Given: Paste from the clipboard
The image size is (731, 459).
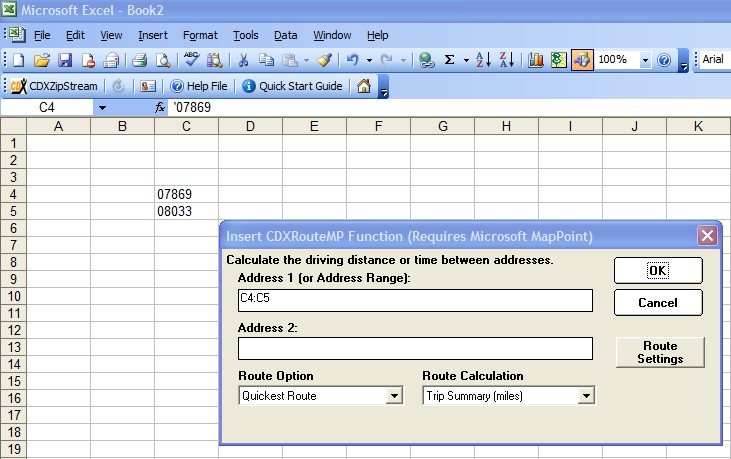Looking at the screenshot, I should (x=290, y=60).
